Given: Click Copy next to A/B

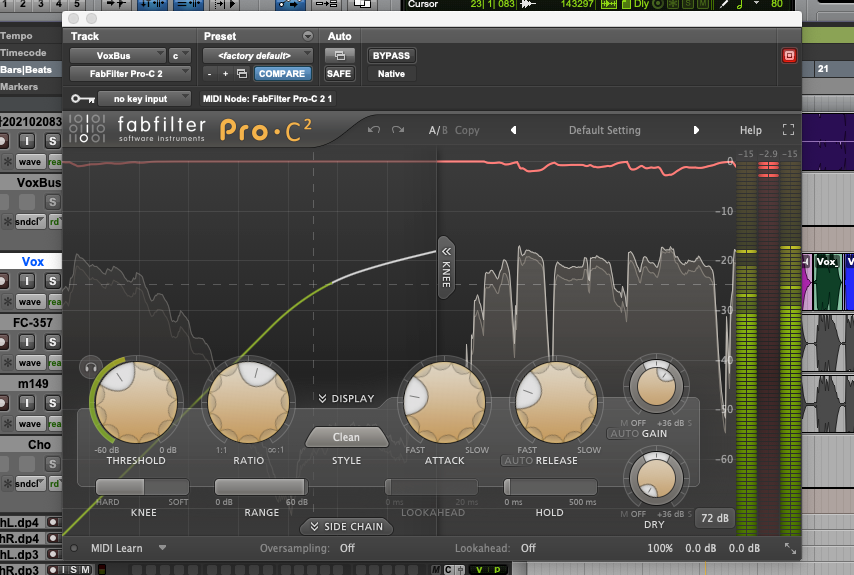Looking at the screenshot, I should click(467, 130).
